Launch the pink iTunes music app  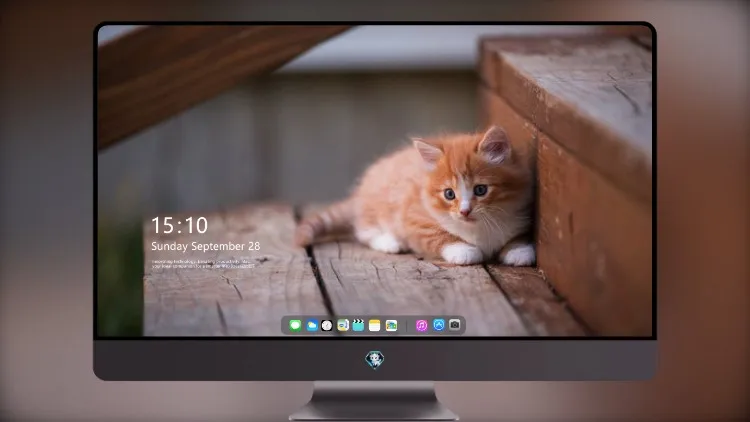[421, 325]
